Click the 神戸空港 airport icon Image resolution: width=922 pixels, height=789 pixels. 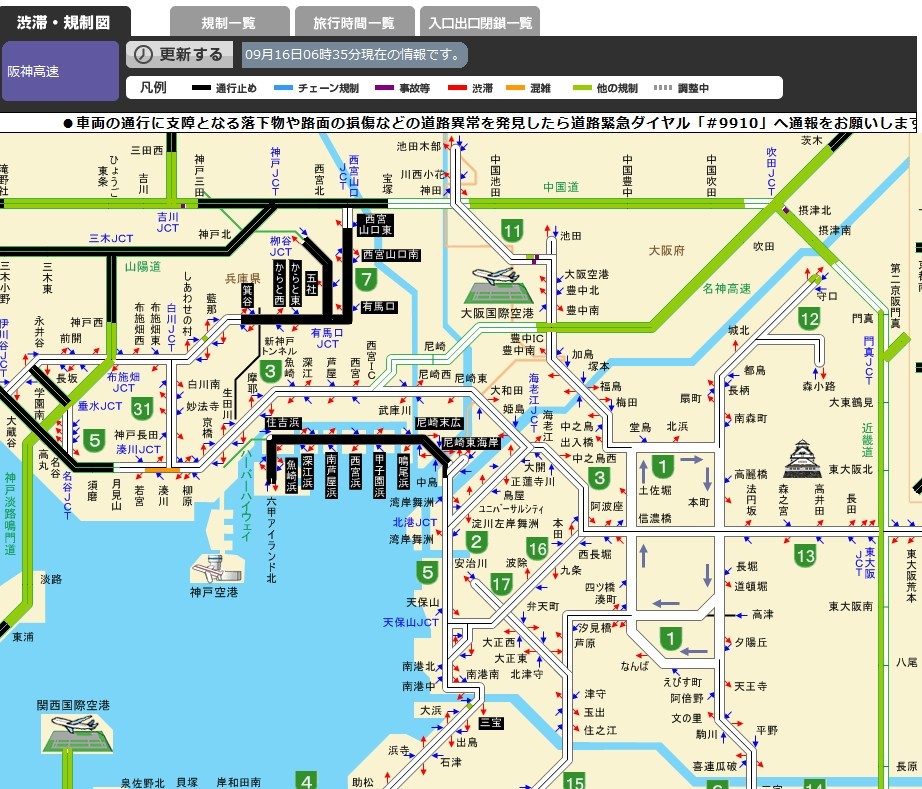tap(217, 569)
